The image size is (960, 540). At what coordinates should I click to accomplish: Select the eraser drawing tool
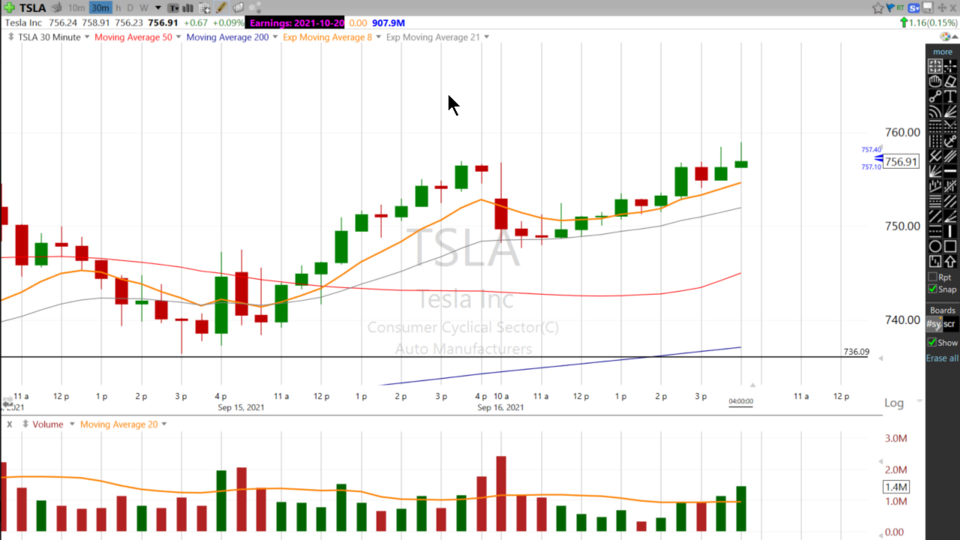tap(951, 82)
